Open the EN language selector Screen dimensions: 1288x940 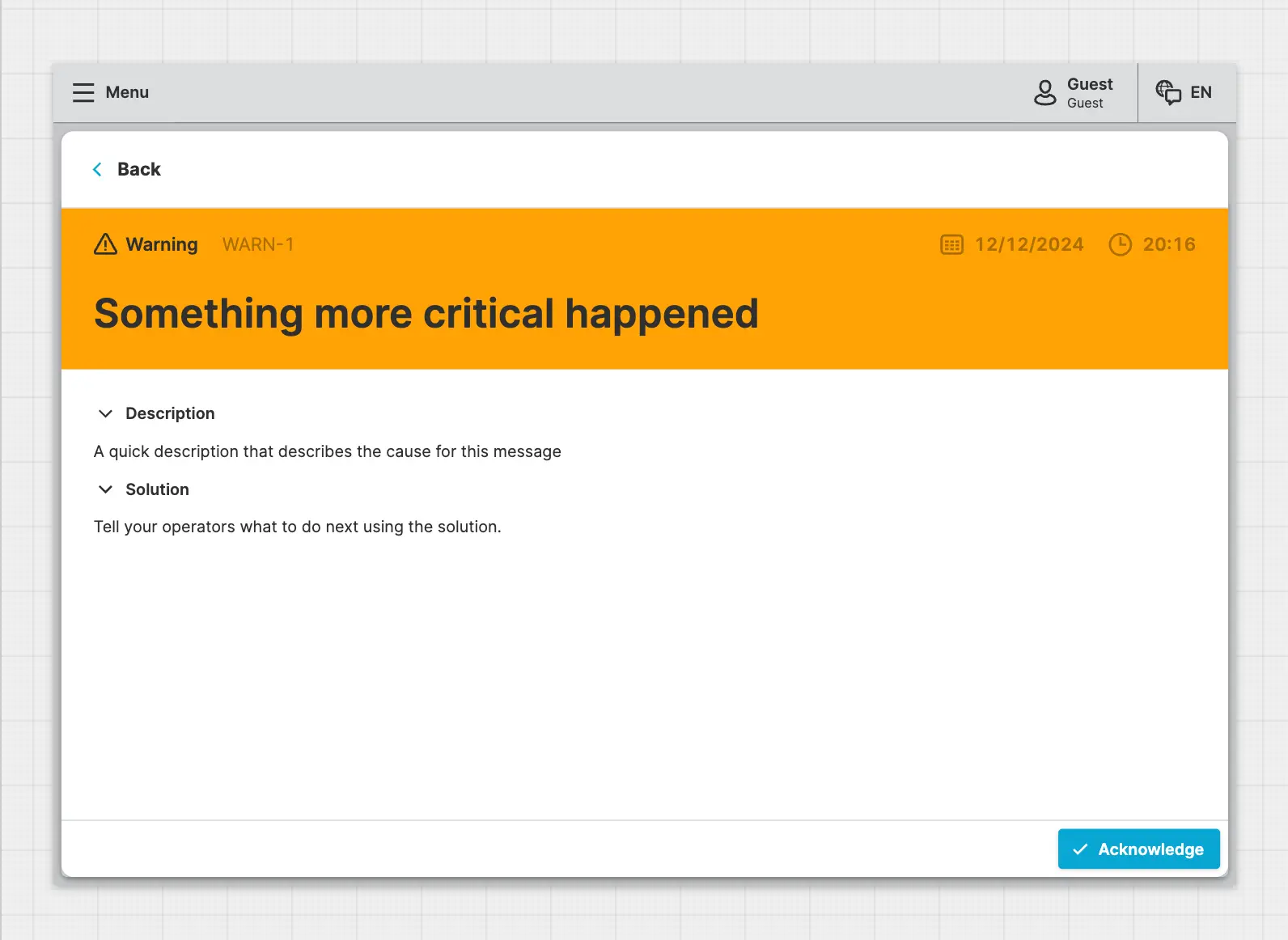point(1201,92)
